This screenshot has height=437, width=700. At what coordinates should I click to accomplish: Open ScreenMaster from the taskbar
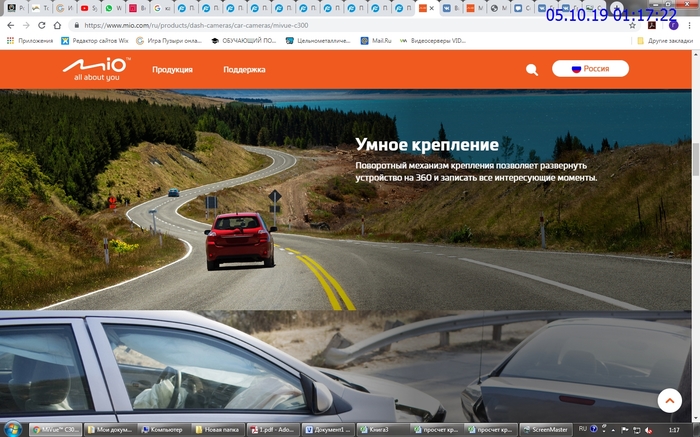click(545, 429)
